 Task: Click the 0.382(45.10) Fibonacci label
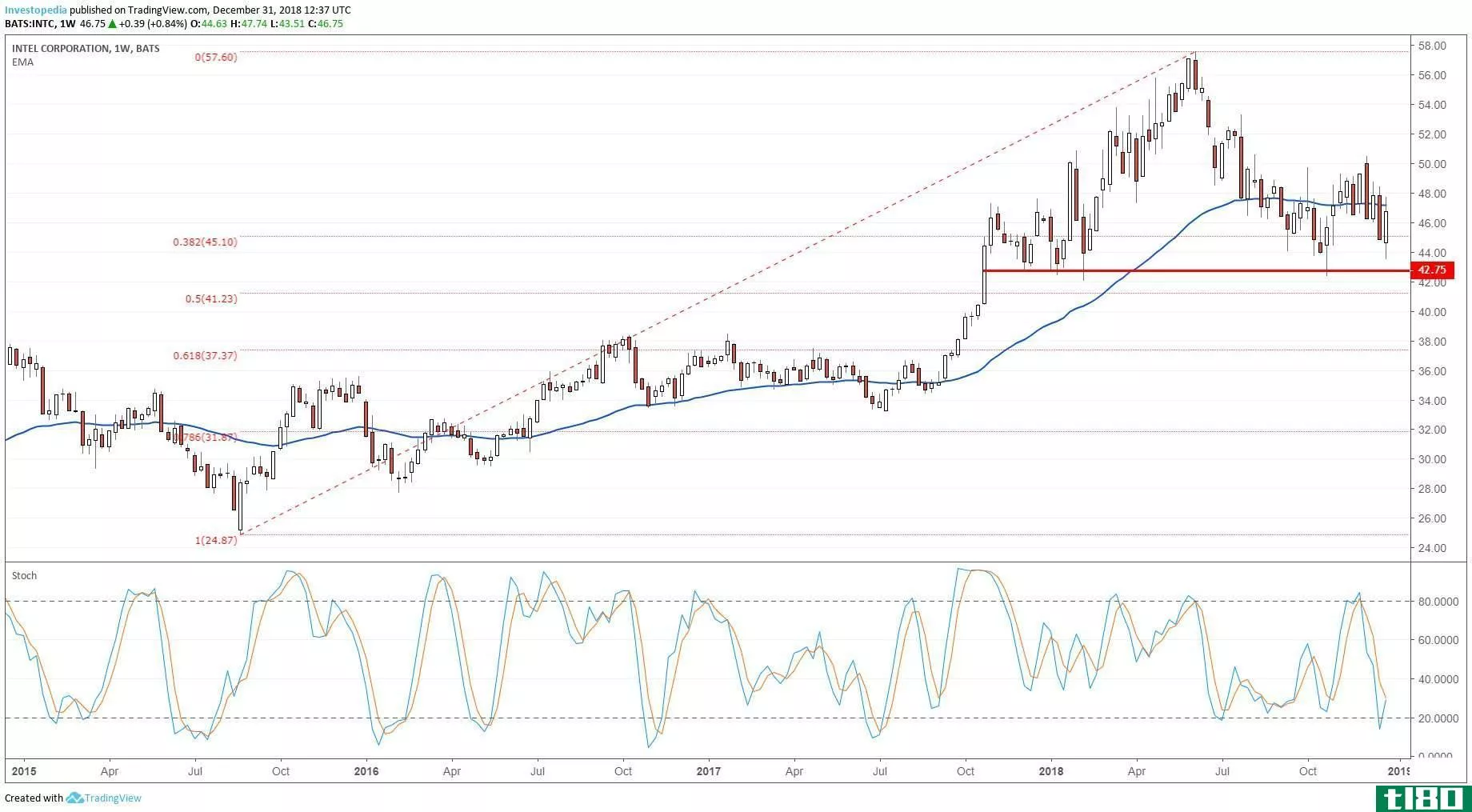pyautogui.click(x=205, y=242)
